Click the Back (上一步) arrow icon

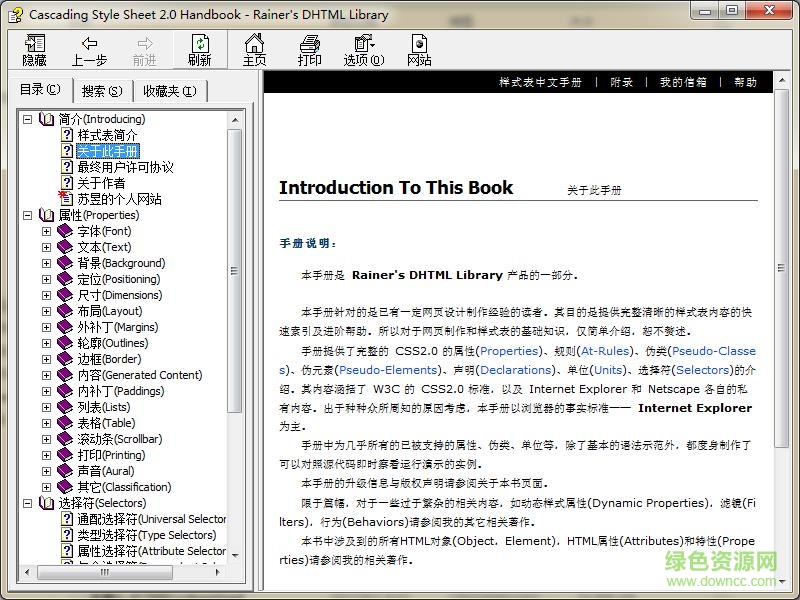pos(89,43)
